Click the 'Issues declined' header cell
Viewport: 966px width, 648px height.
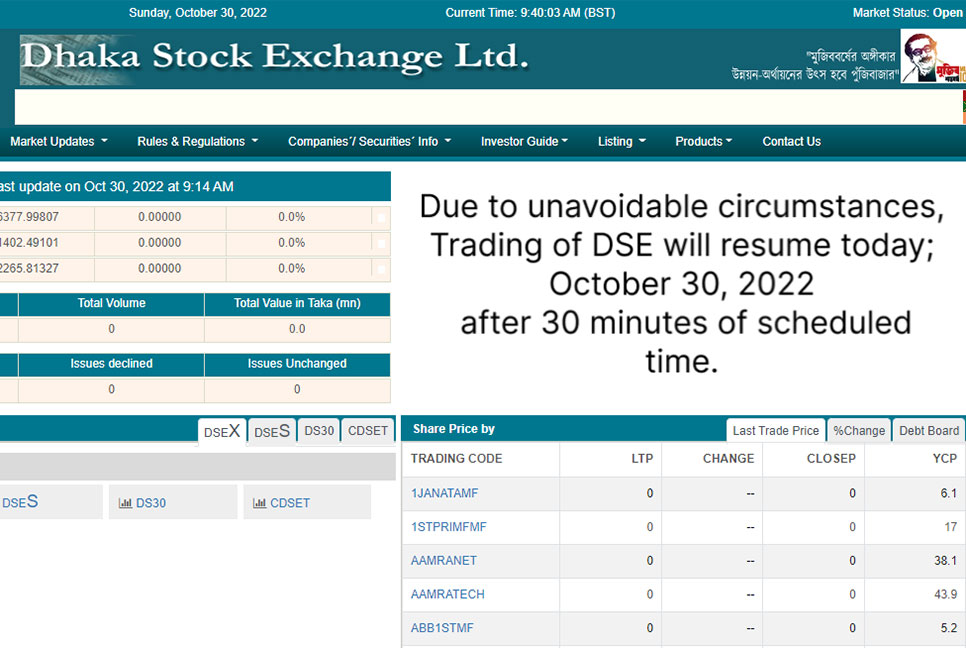point(112,364)
